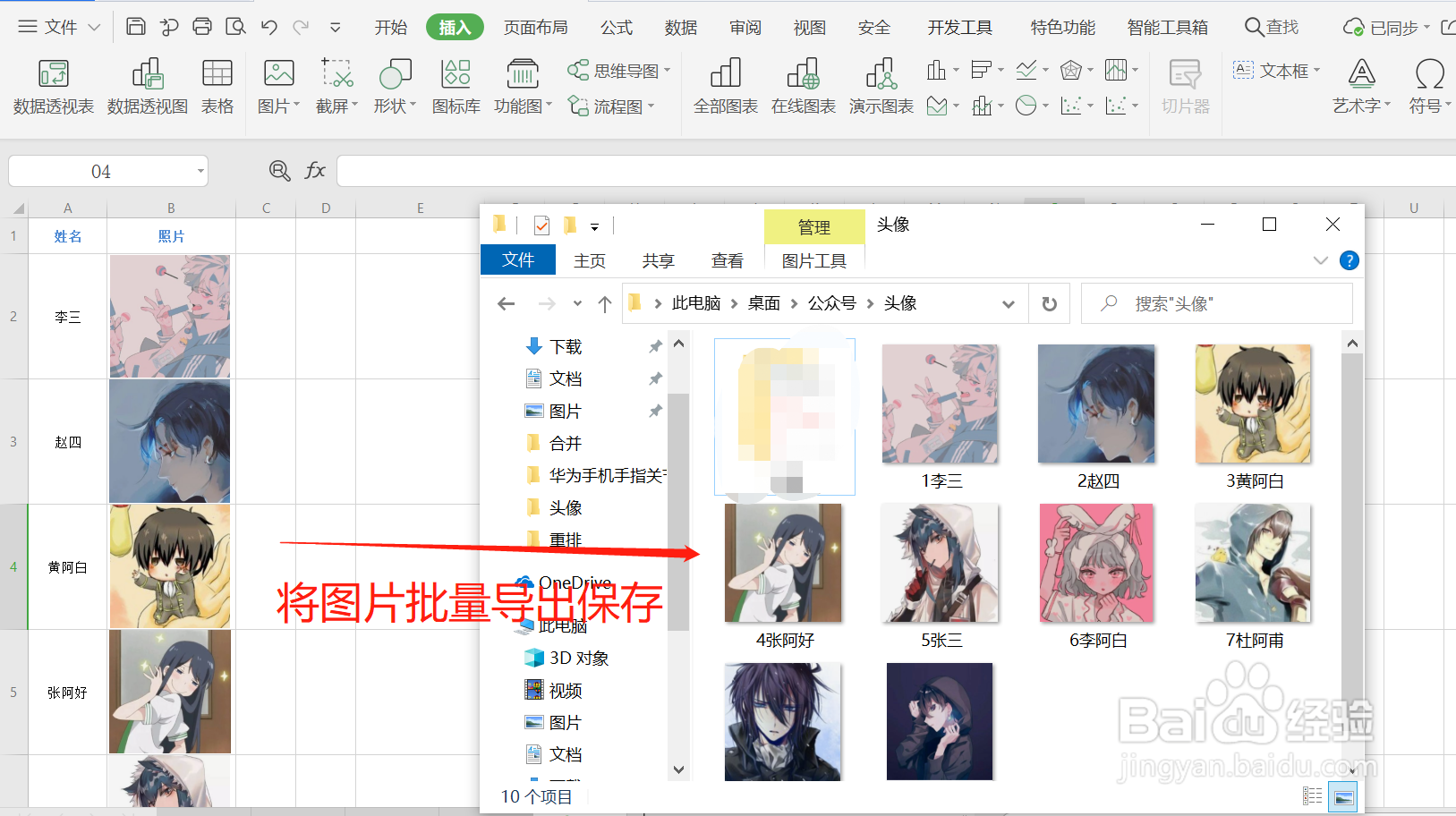Switch to the 页面布局 ribbon tab
Viewport: 1456px width, 816px height.
coord(536,28)
